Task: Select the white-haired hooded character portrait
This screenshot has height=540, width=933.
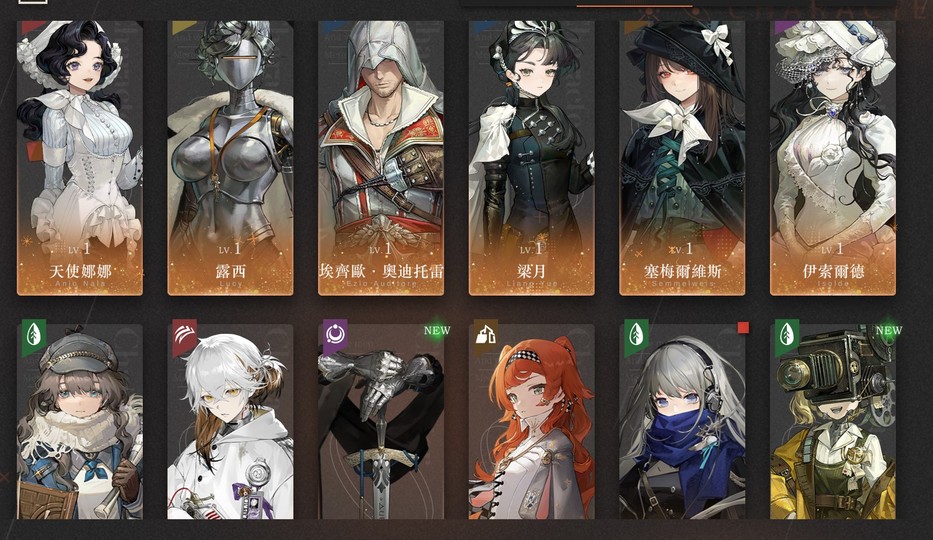Action: pos(230,422)
